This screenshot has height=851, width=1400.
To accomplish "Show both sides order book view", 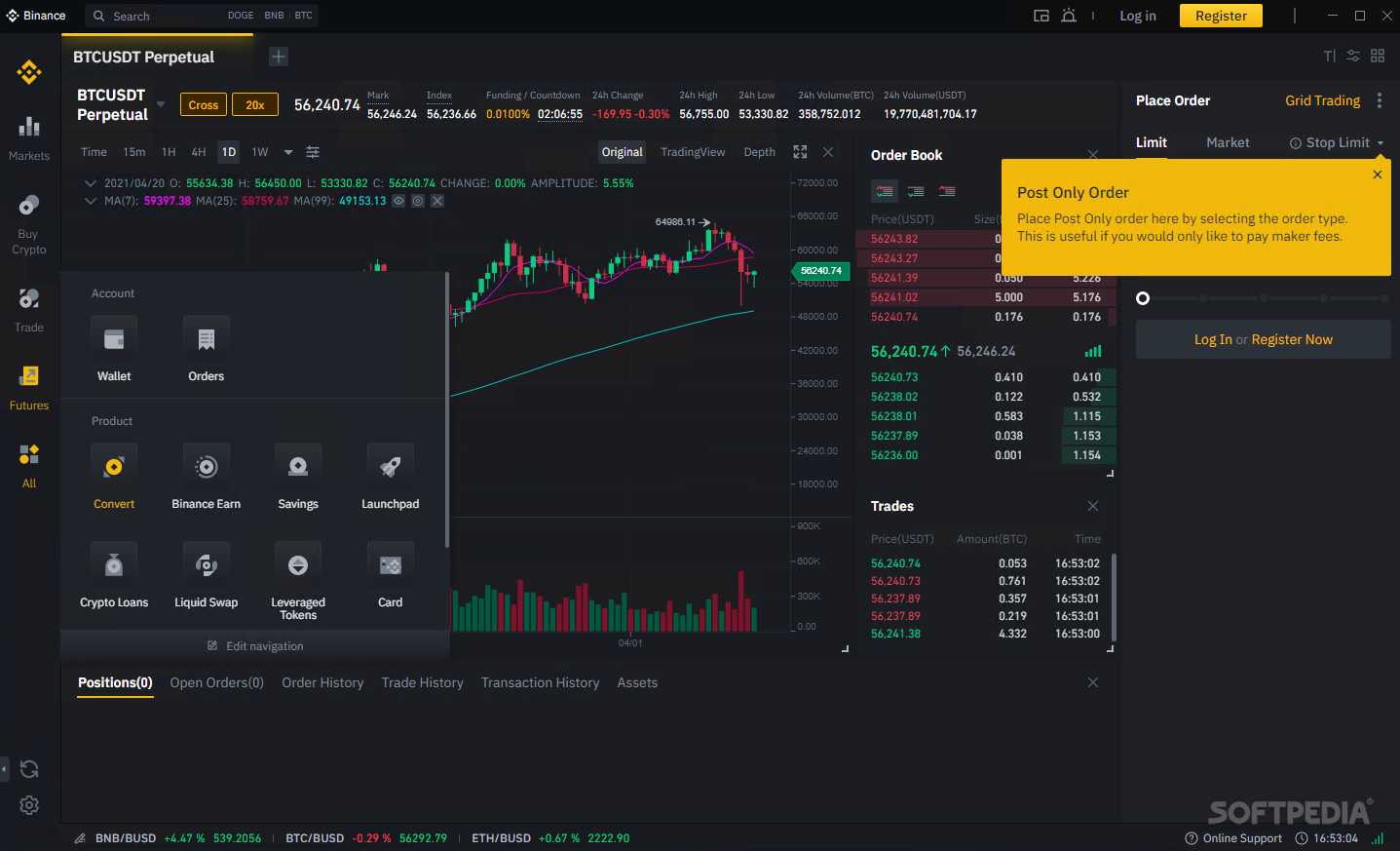I will [885, 191].
